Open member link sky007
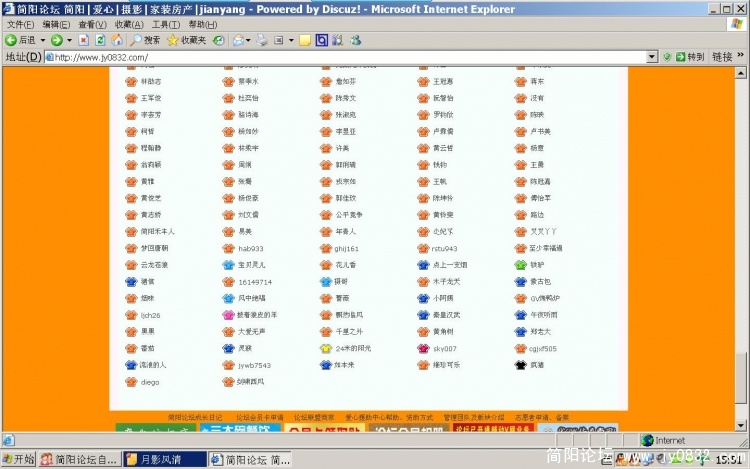Viewport: 750px width, 469px height. [445, 349]
